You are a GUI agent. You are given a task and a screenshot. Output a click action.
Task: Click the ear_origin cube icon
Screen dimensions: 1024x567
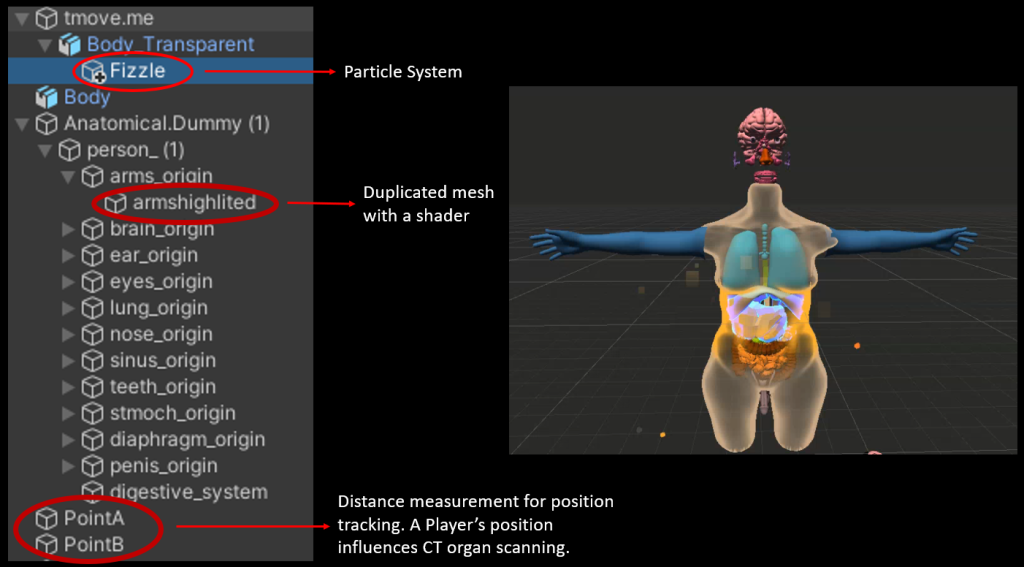[x=93, y=255]
